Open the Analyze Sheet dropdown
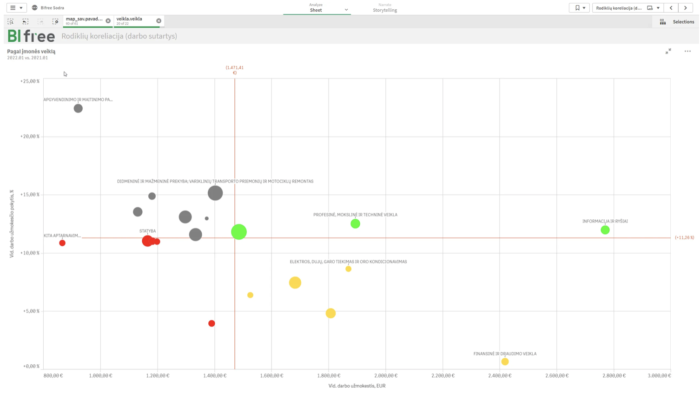 [x=317, y=8]
